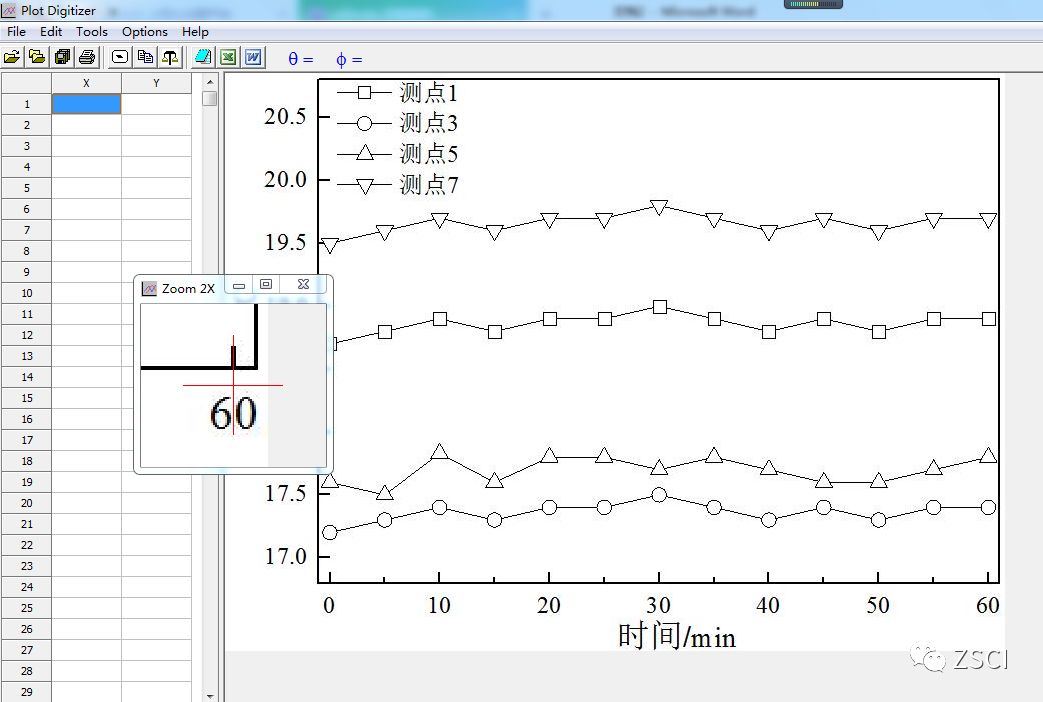Click the data table scrollbar thumb

coord(210,98)
